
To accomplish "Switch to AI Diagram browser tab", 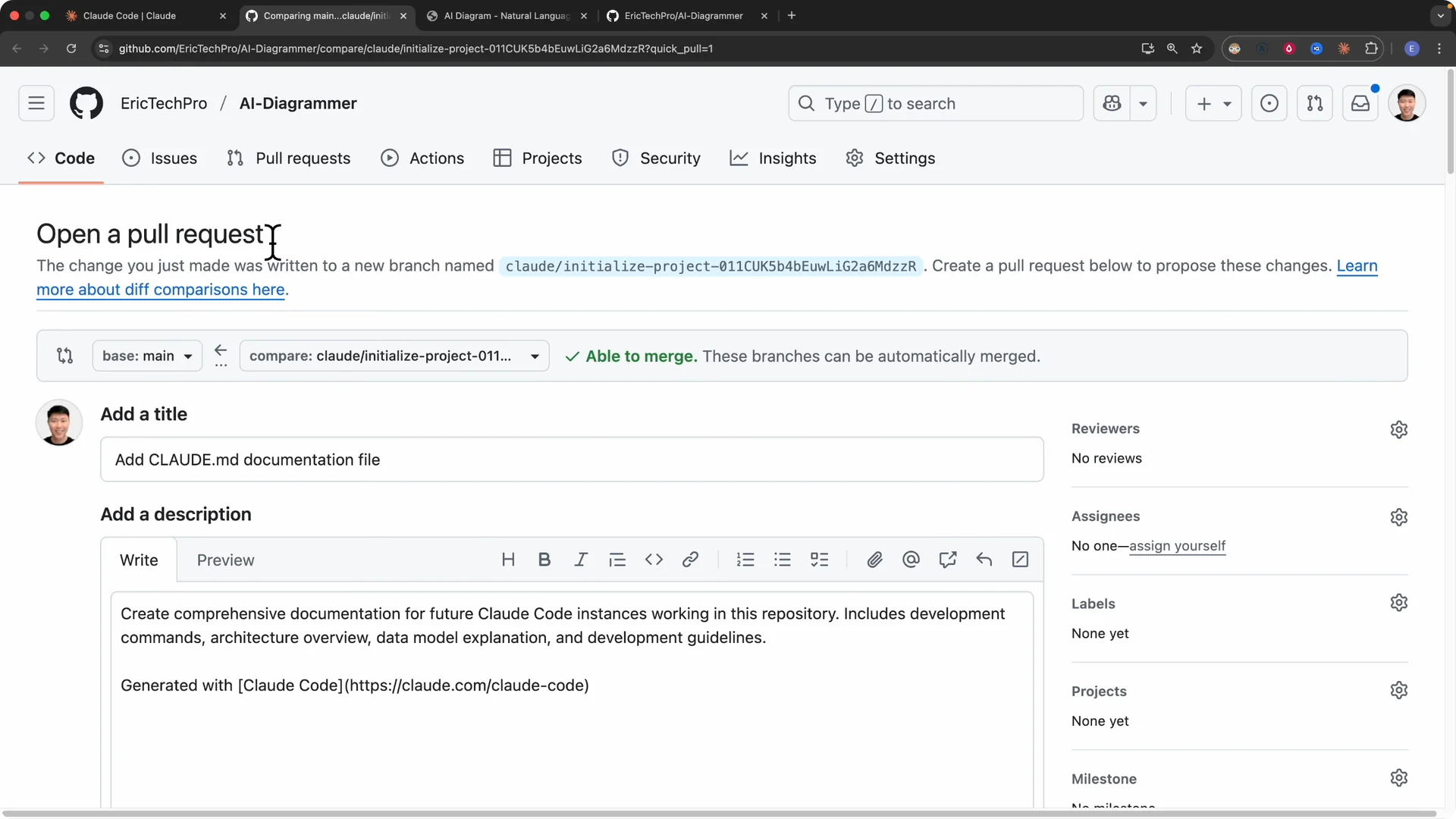I will [505, 15].
